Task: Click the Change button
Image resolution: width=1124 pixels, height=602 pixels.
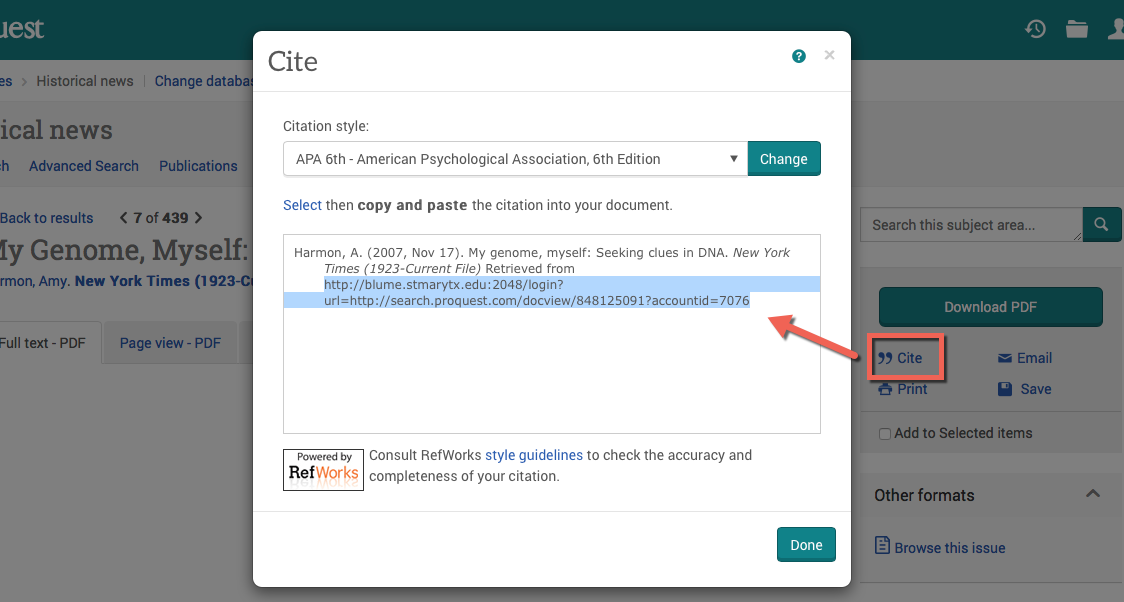Action: (x=784, y=158)
